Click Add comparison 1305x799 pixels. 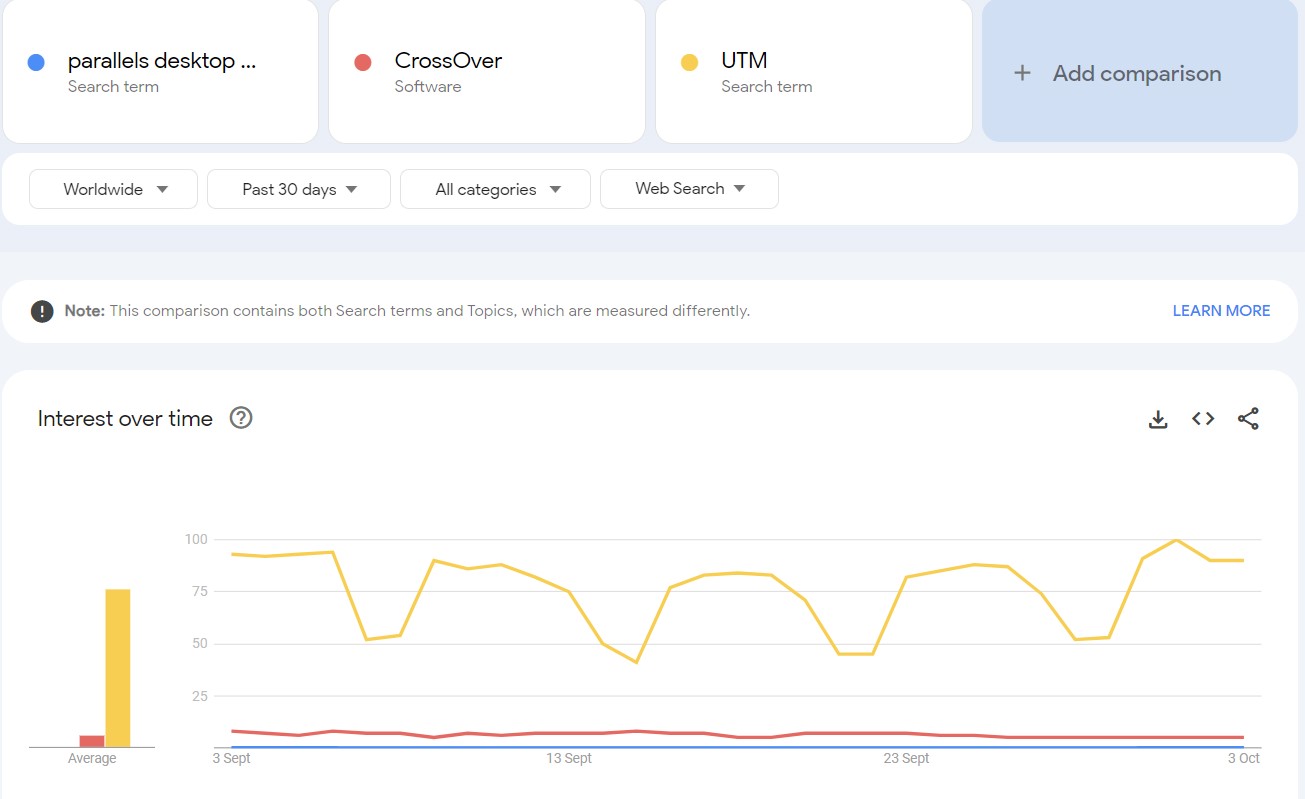click(x=1140, y=71)
